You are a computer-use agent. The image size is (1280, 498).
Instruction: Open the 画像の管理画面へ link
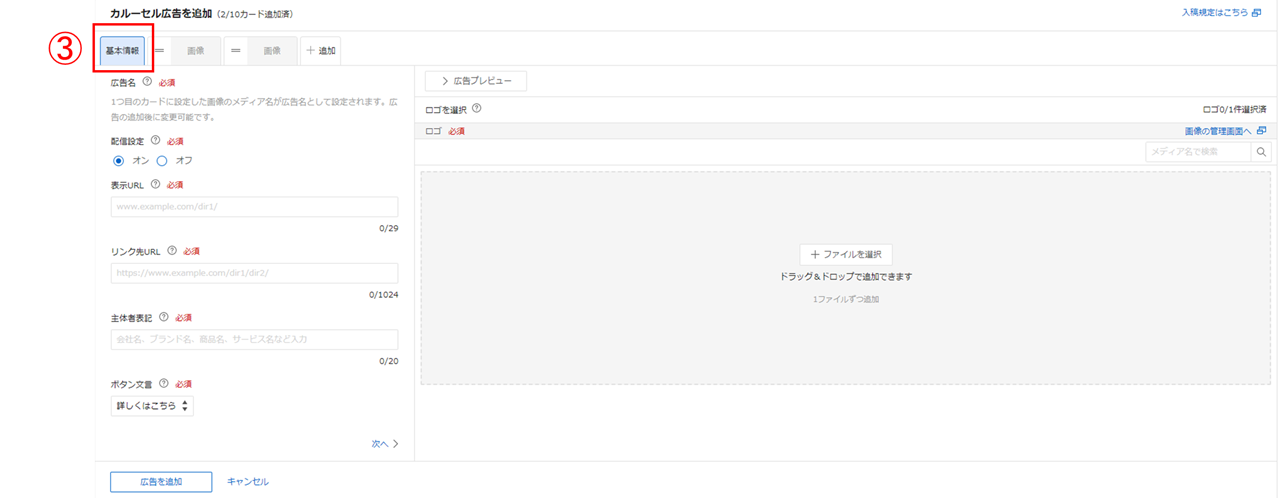(x=1224, y=131)
